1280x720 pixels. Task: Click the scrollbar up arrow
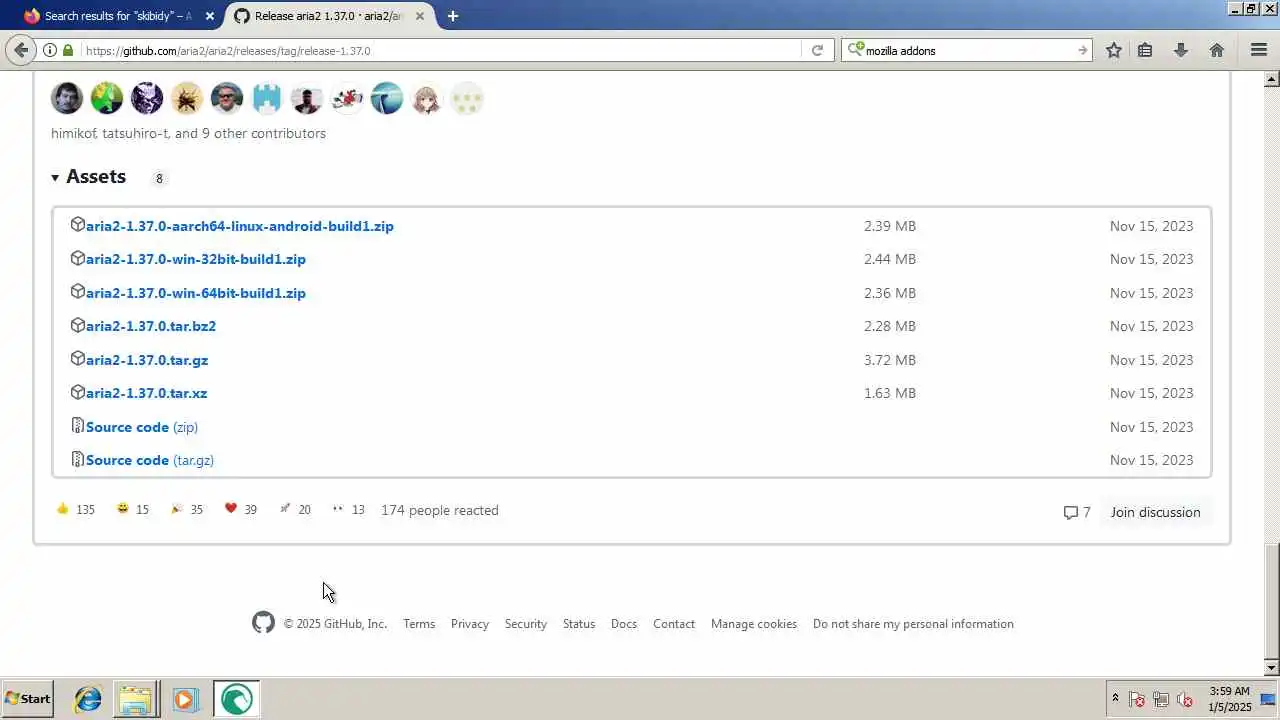[1272, 78]
